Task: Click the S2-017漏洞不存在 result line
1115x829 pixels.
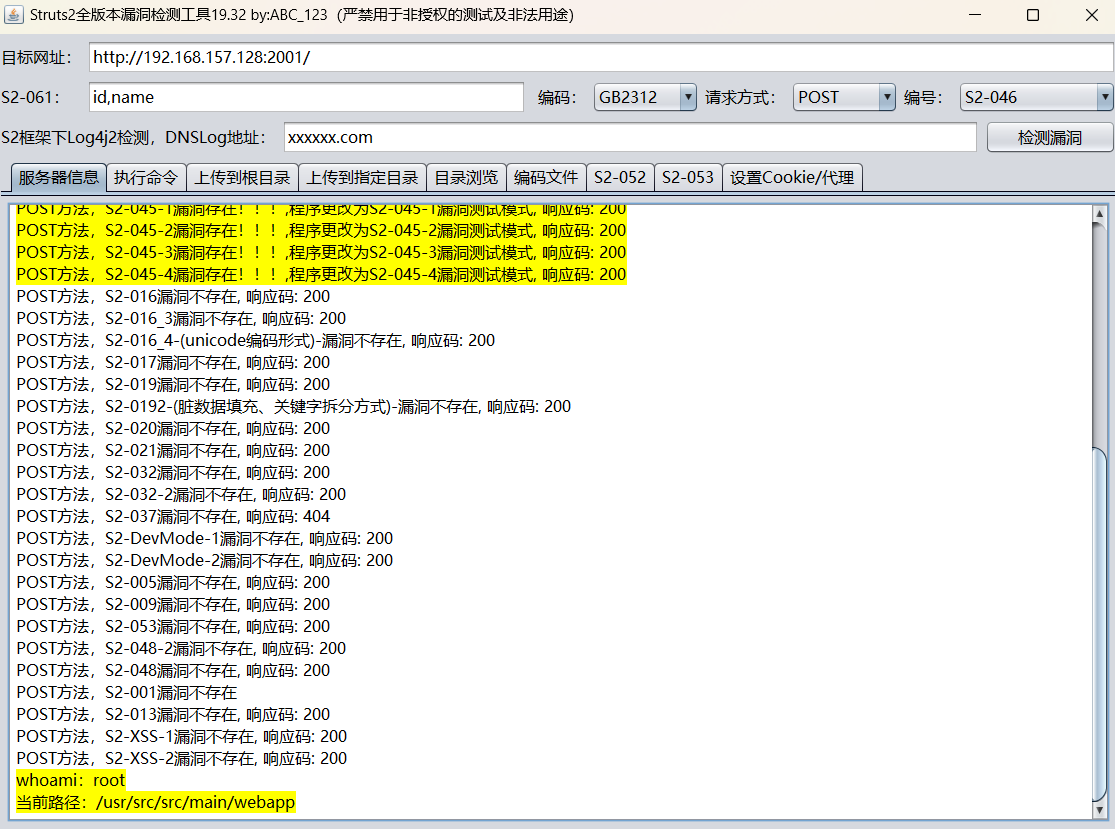Action: (x=173, y=363)
